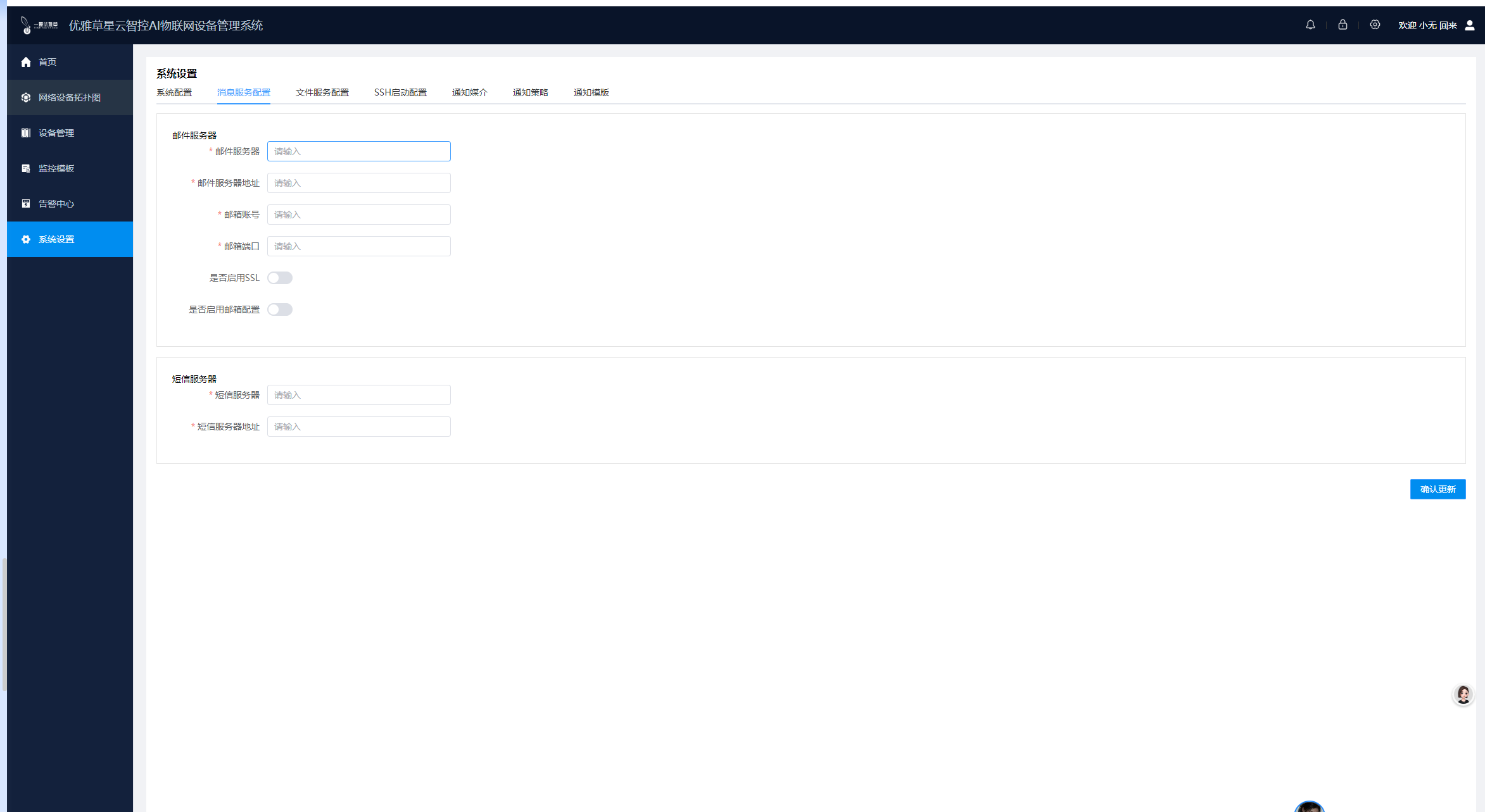
Task: Open the SSH启动配置 tab
Action: point(400,92)
